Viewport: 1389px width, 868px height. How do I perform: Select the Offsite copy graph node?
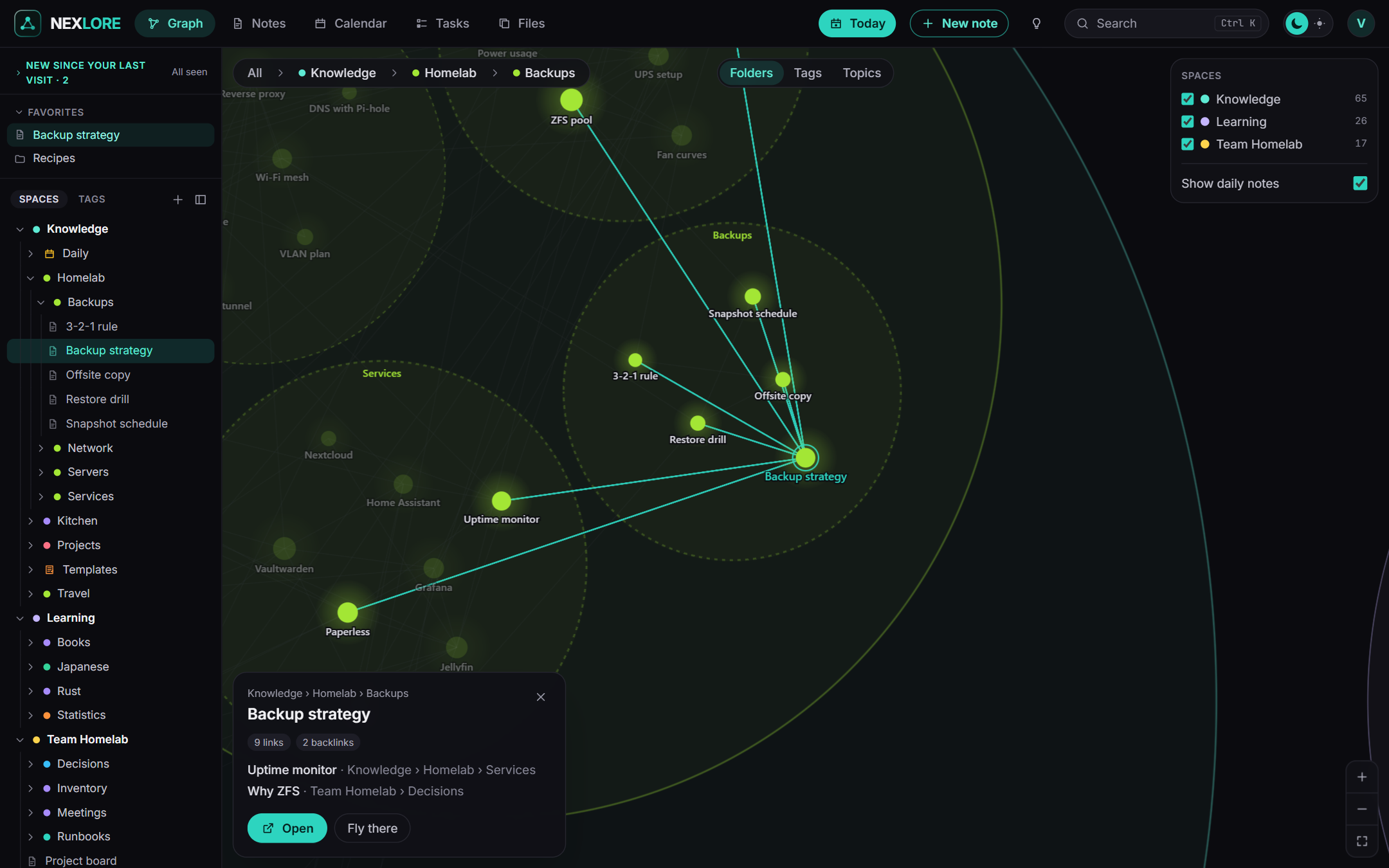click(783, 379)
